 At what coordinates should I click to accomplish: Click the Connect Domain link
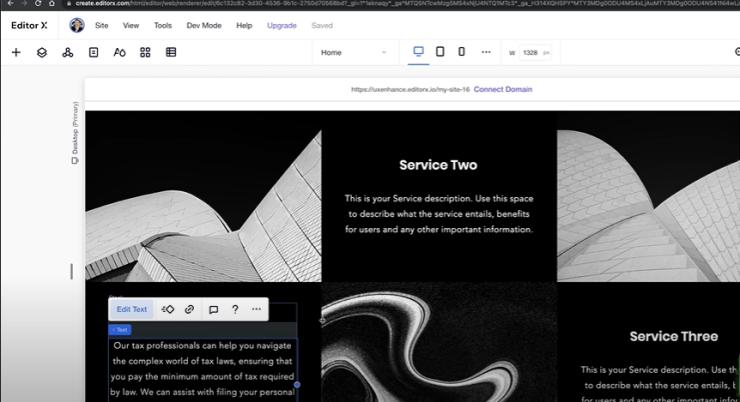pos(503,89)
